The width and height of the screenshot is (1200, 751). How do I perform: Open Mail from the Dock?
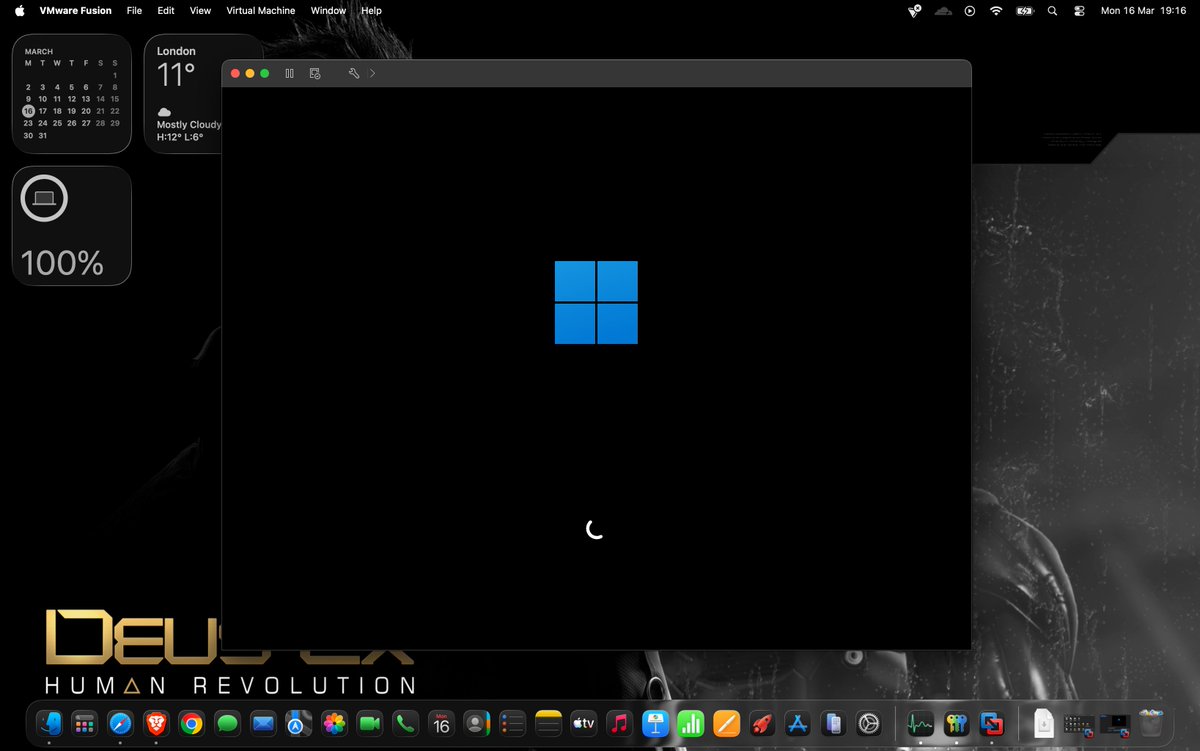click(x=263, y=722)
